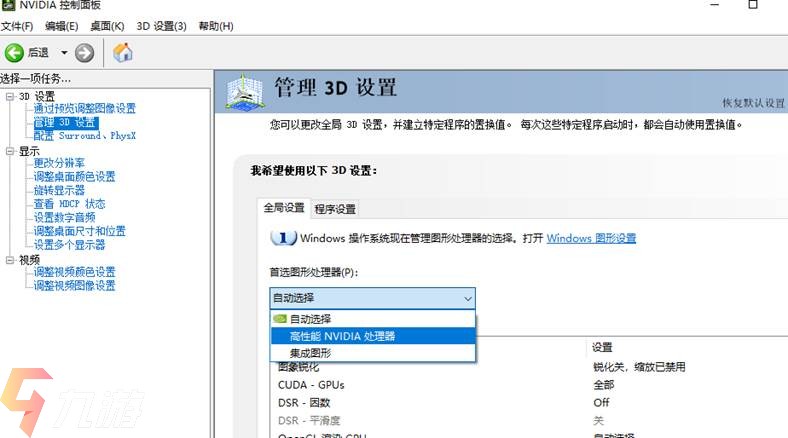This screenshot has height=438, width=788.
Task: Click the green Back arrow icon
Action: (x=14, y=52)
